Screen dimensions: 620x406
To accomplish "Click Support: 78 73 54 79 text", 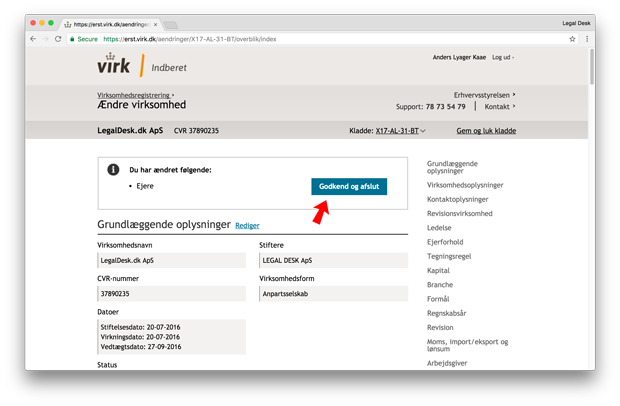I will point(431,107).
